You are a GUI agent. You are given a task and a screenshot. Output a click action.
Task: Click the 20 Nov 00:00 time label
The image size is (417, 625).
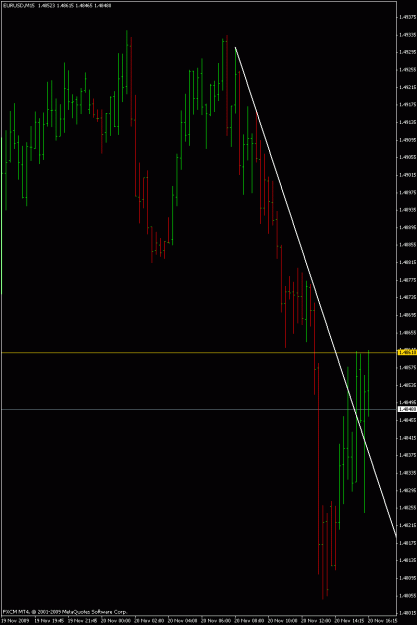click(x=115, y=621)
